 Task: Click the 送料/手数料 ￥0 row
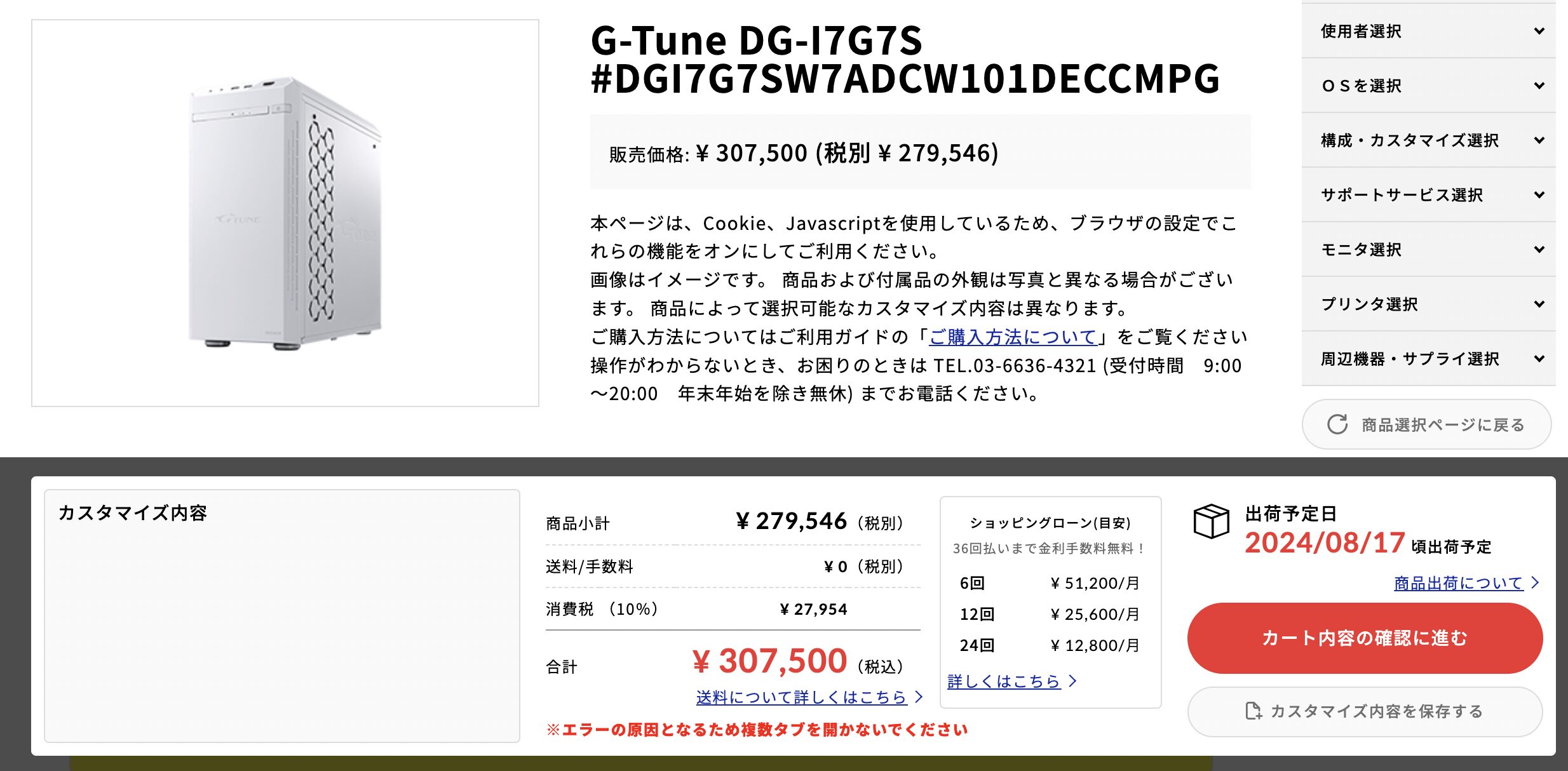point(733,567)
